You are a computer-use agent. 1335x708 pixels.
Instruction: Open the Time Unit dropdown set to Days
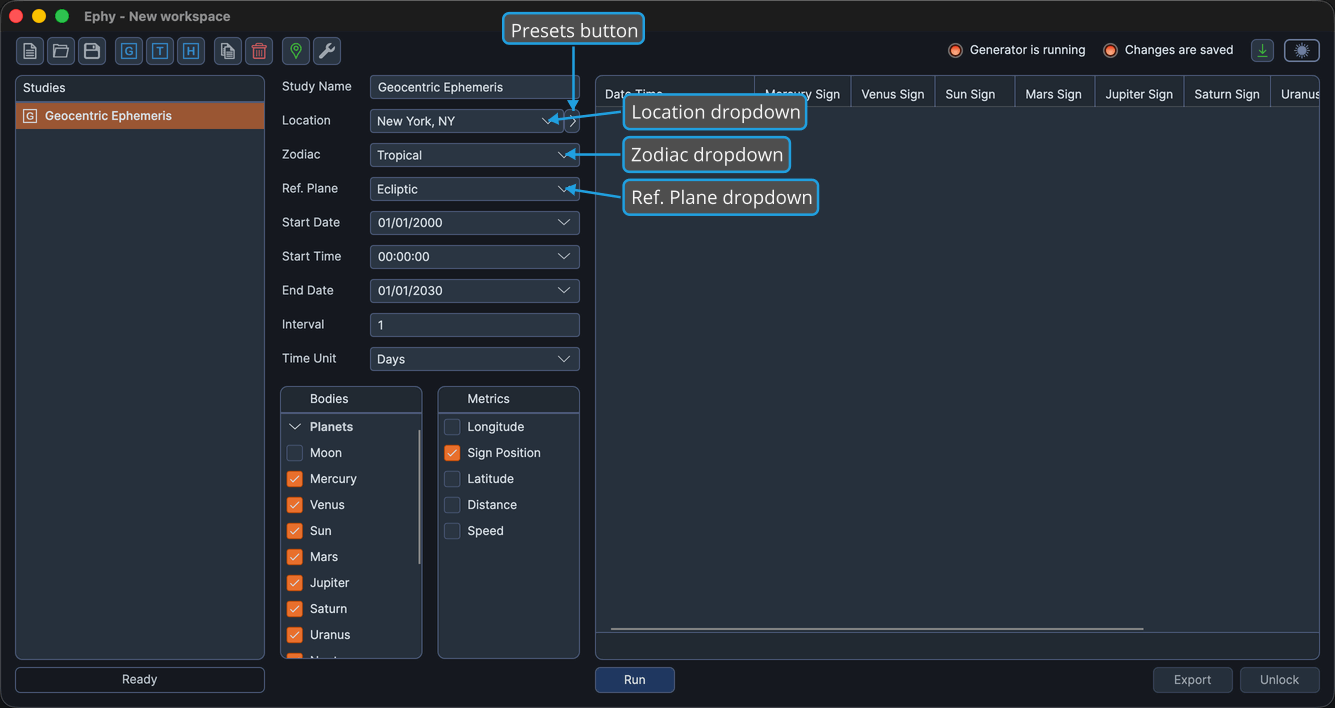pos(475,359)
